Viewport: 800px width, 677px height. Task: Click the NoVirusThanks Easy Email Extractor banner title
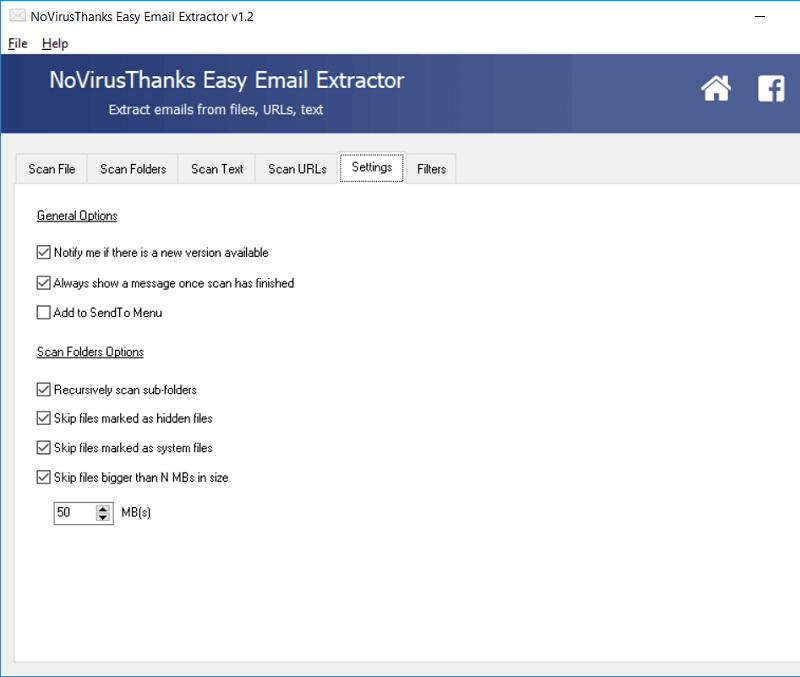pos(227,80)
